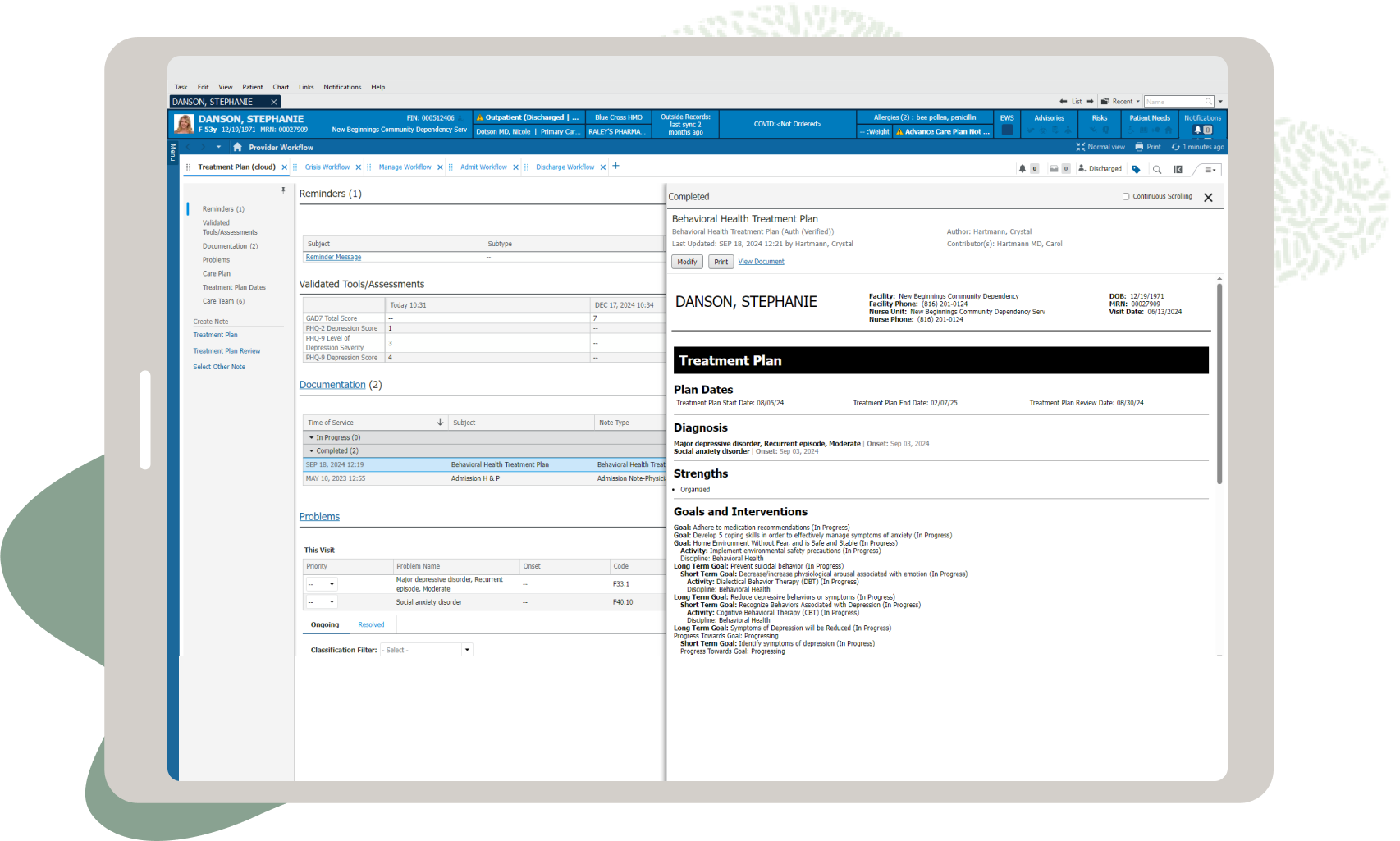Go to previous patient with List left arrow
This screenshot has width=1400, height=841.
(x=1064, y=102)
